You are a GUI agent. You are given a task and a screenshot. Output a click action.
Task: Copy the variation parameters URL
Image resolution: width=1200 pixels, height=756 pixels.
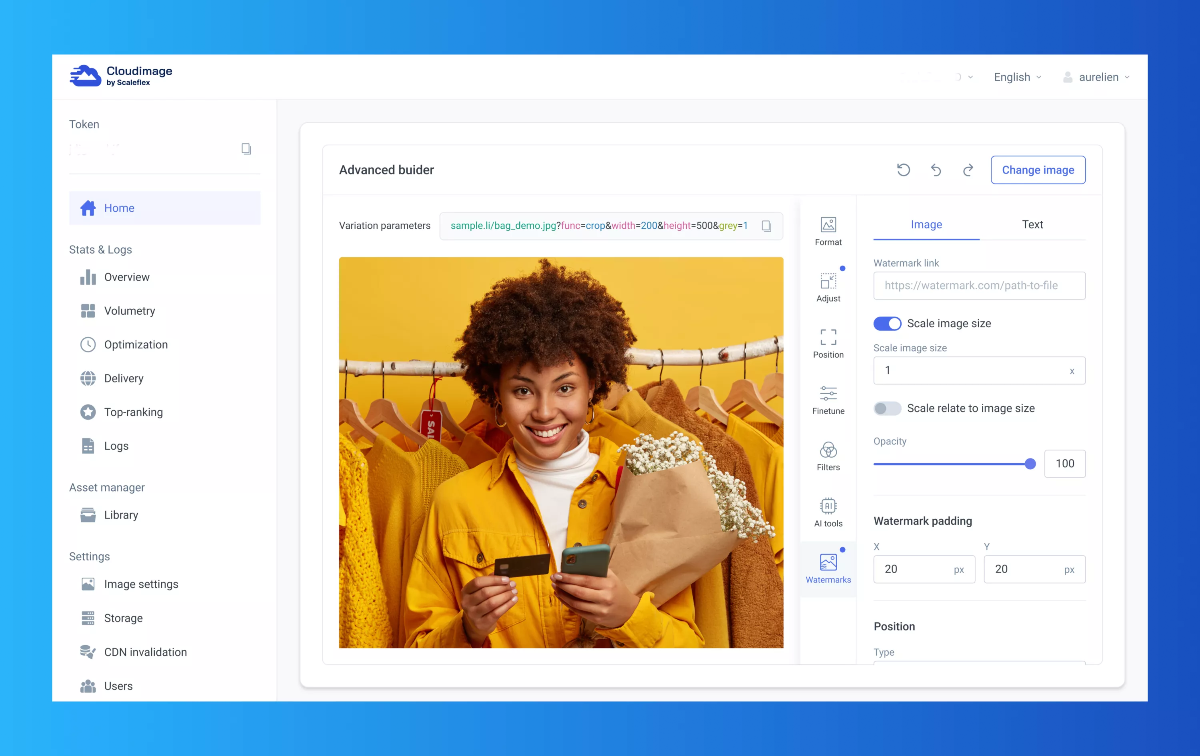click(x=766, y=226)
